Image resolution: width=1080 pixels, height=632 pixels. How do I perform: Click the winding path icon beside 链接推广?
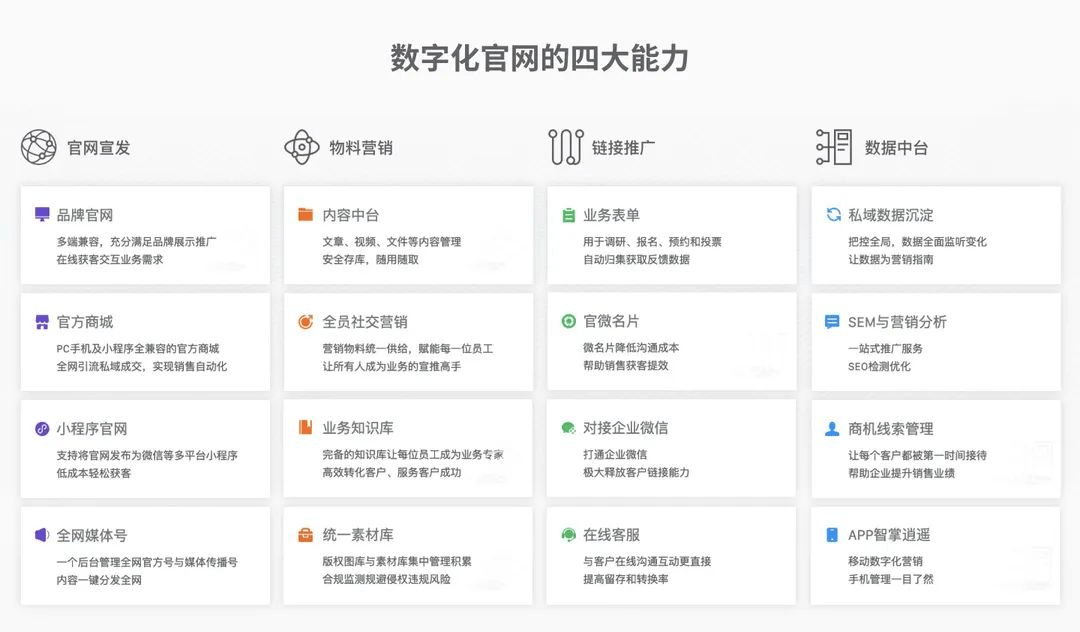pyautogui.click(x=566, y=147)
